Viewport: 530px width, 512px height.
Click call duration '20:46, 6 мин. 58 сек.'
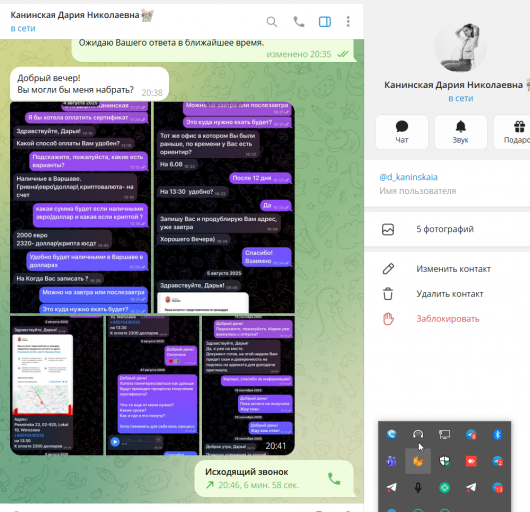point(259,485)
